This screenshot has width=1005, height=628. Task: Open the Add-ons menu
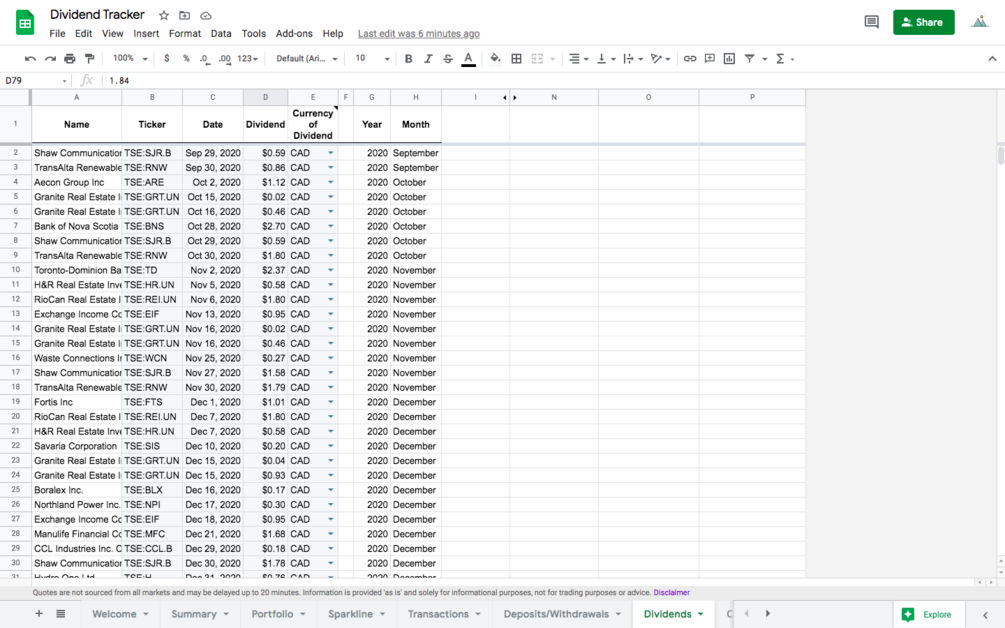point(294,33)
